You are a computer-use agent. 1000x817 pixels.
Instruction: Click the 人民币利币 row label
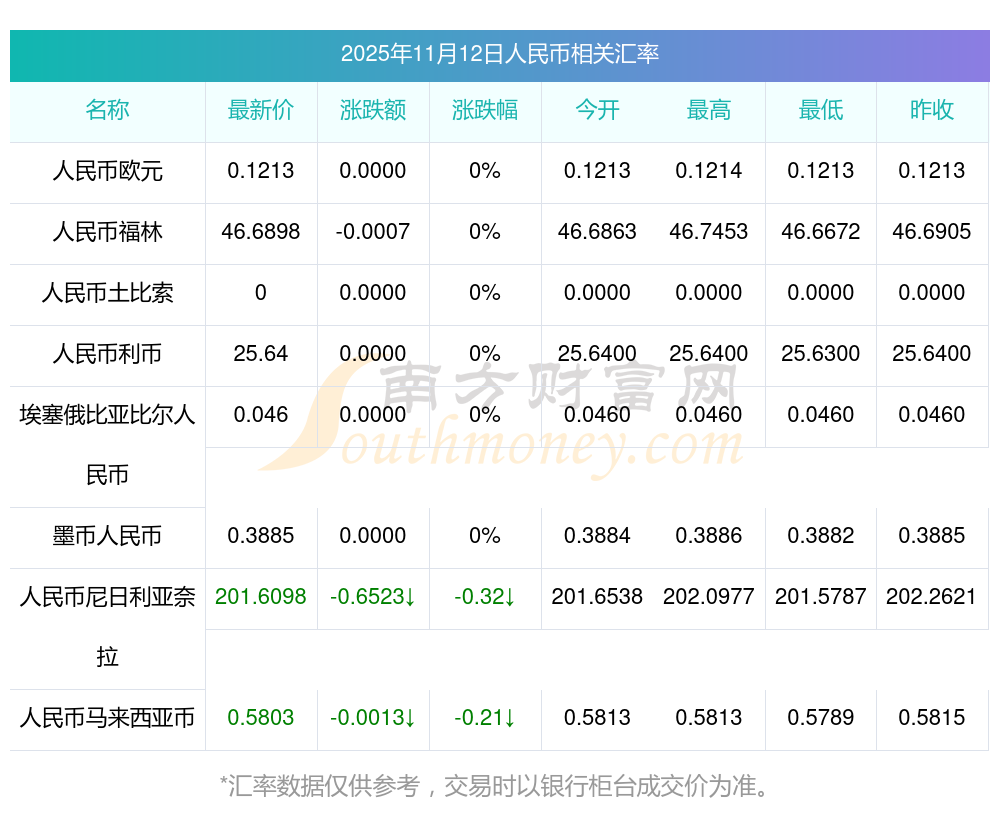[x=107, y=354]
